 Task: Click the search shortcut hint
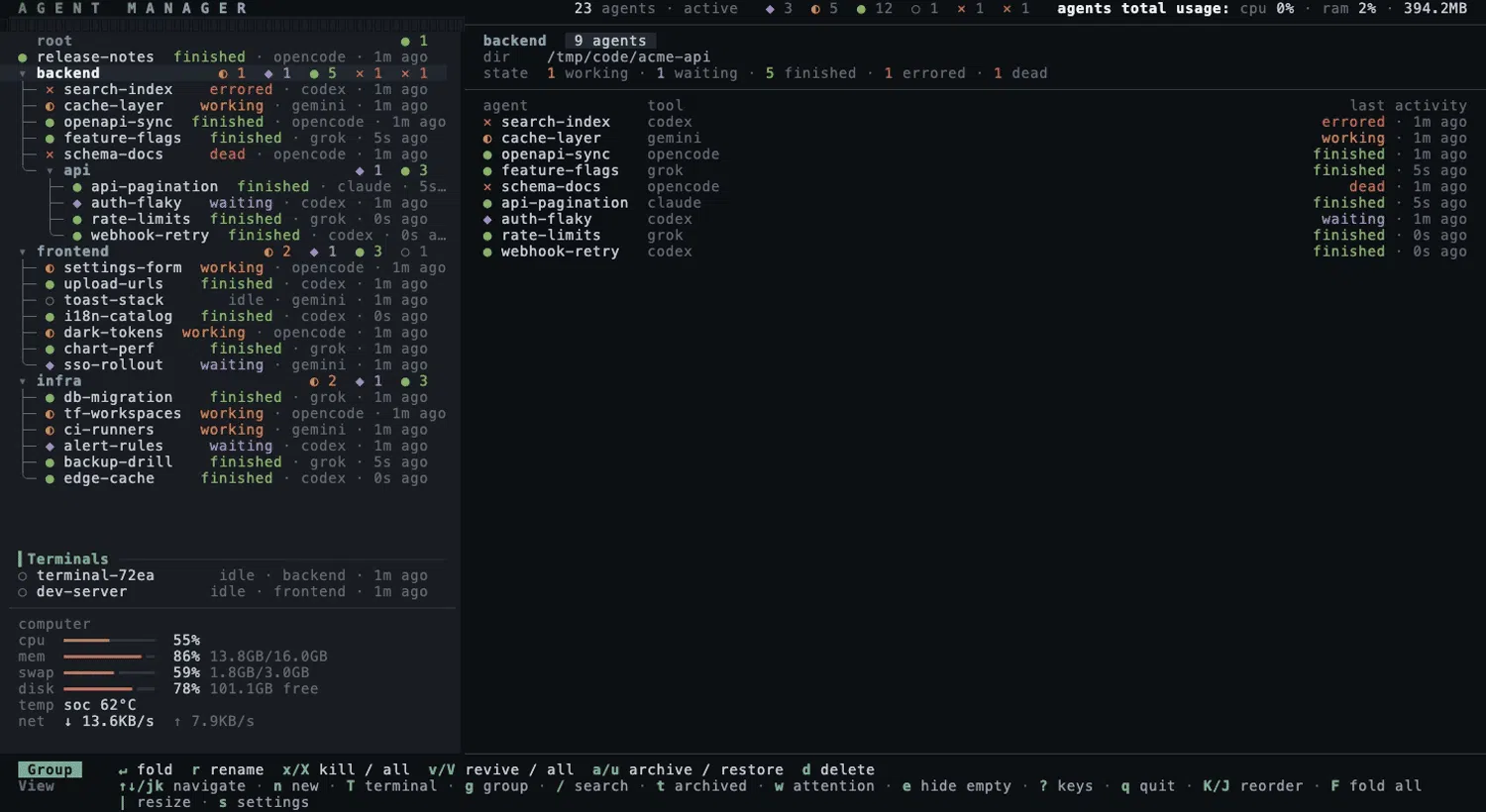tap(591, 786)
